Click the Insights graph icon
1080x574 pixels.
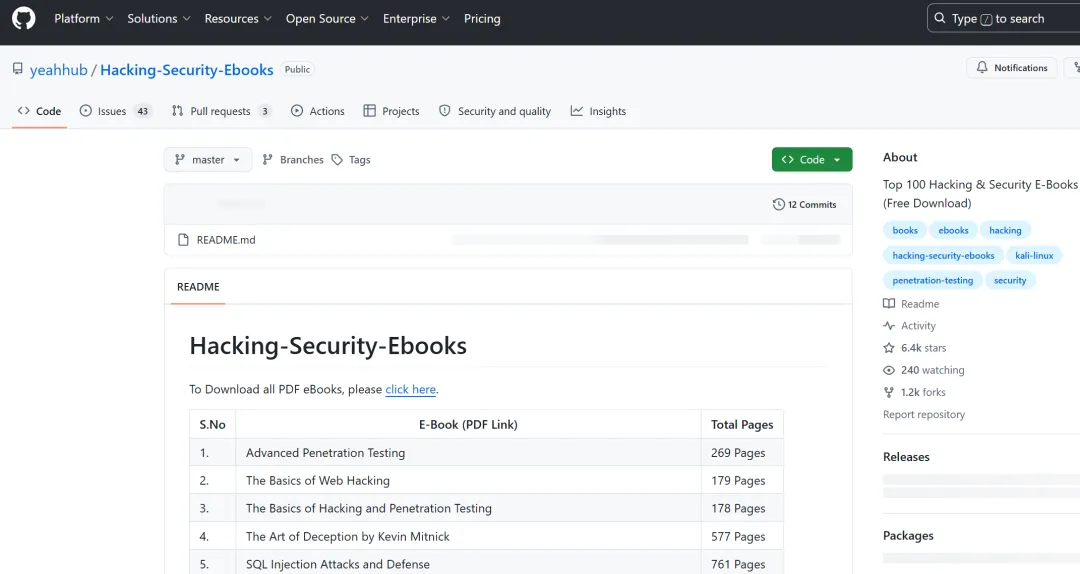(x=577, y=111)
